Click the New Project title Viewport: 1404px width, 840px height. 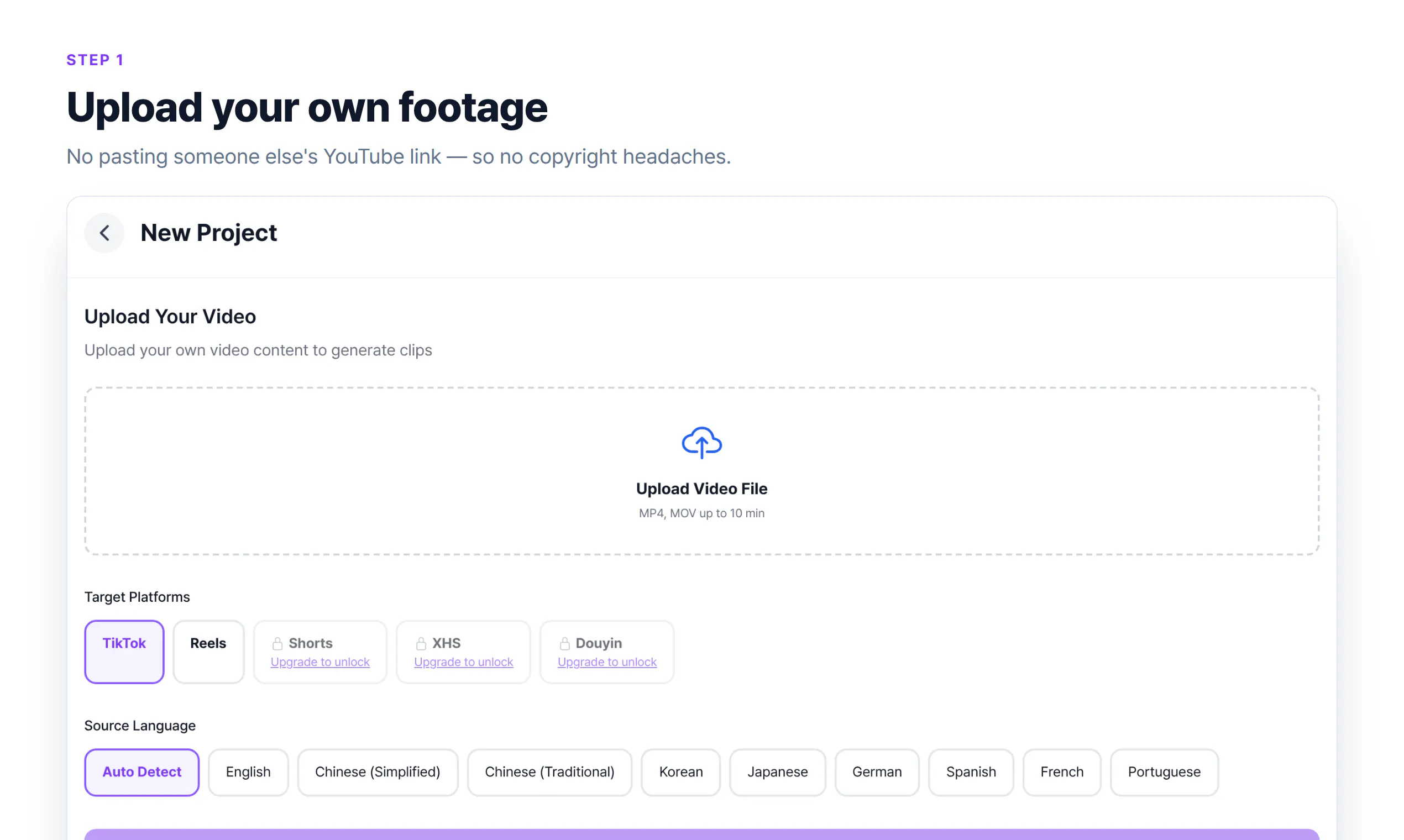click(208, 233)
